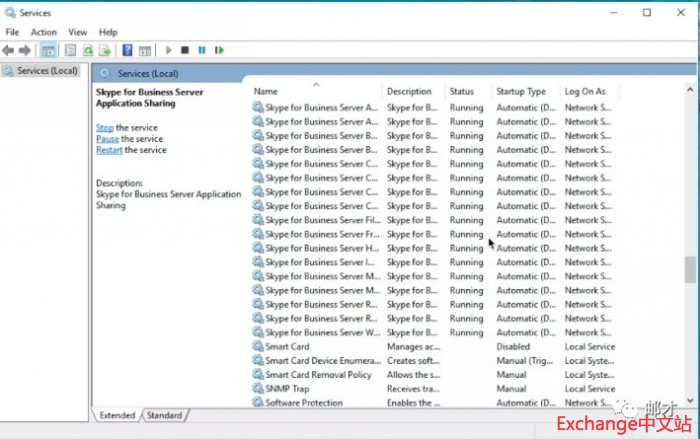Click the Start Service play icon

pyautogui.click(x=169, y=50)
